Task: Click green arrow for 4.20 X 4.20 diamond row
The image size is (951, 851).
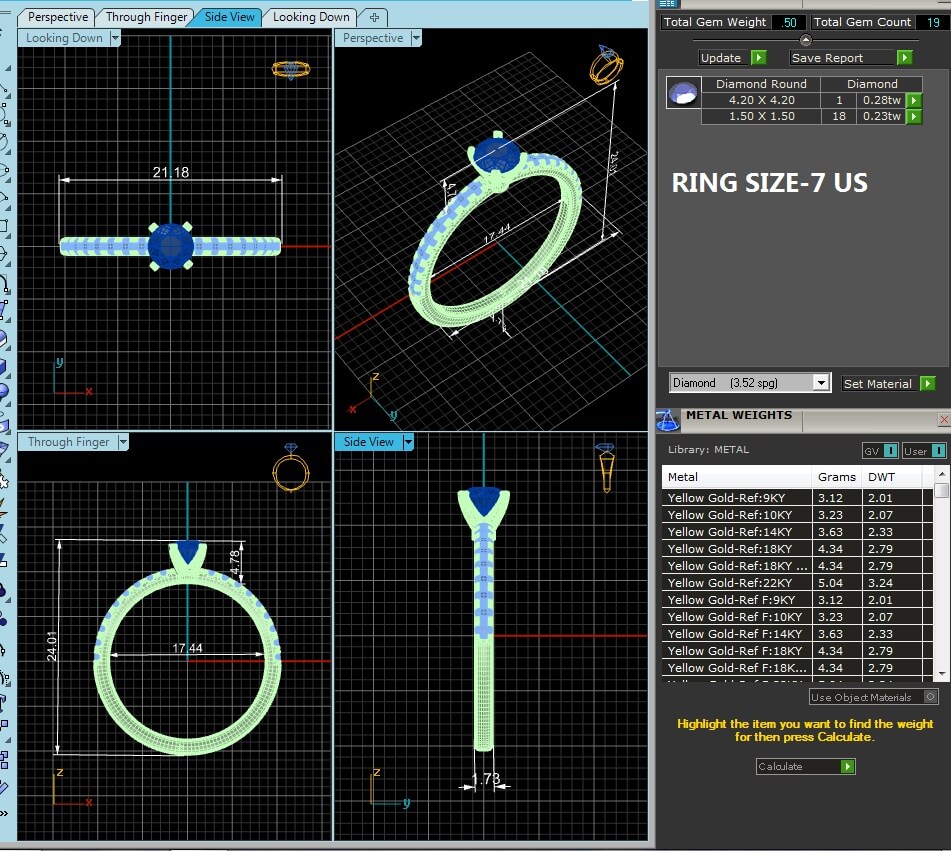Action: point(914,101)
